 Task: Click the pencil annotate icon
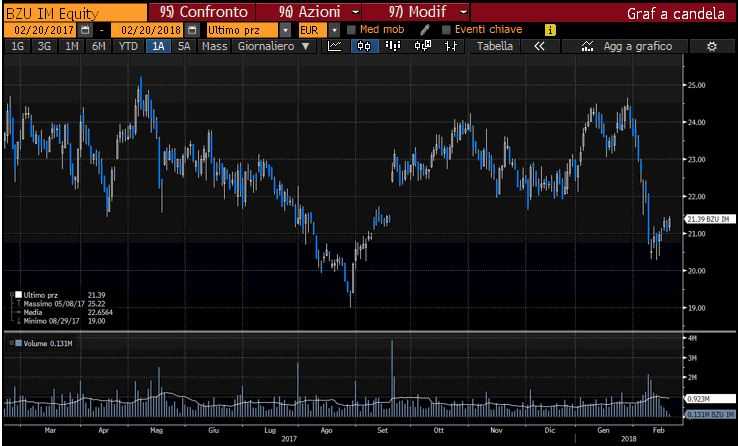(x=425, y=30)
